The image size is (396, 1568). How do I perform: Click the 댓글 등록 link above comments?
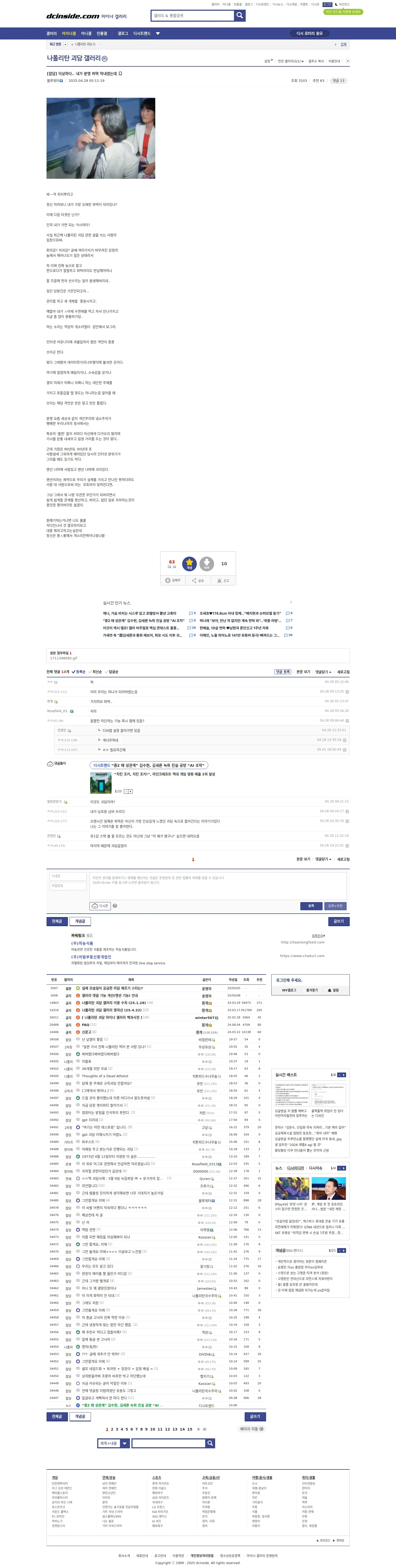283,672
